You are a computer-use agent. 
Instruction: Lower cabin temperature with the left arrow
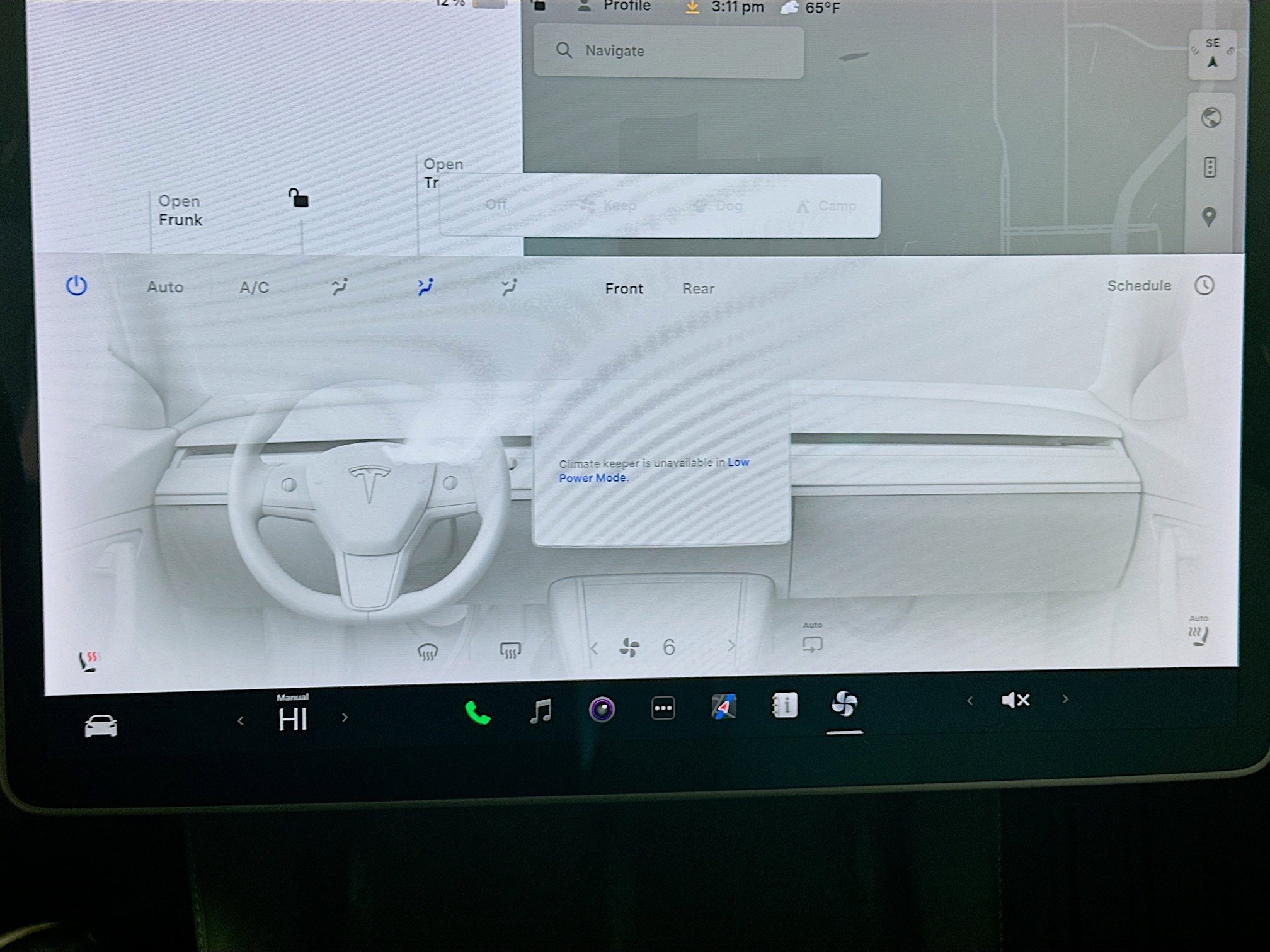[241, 719]
